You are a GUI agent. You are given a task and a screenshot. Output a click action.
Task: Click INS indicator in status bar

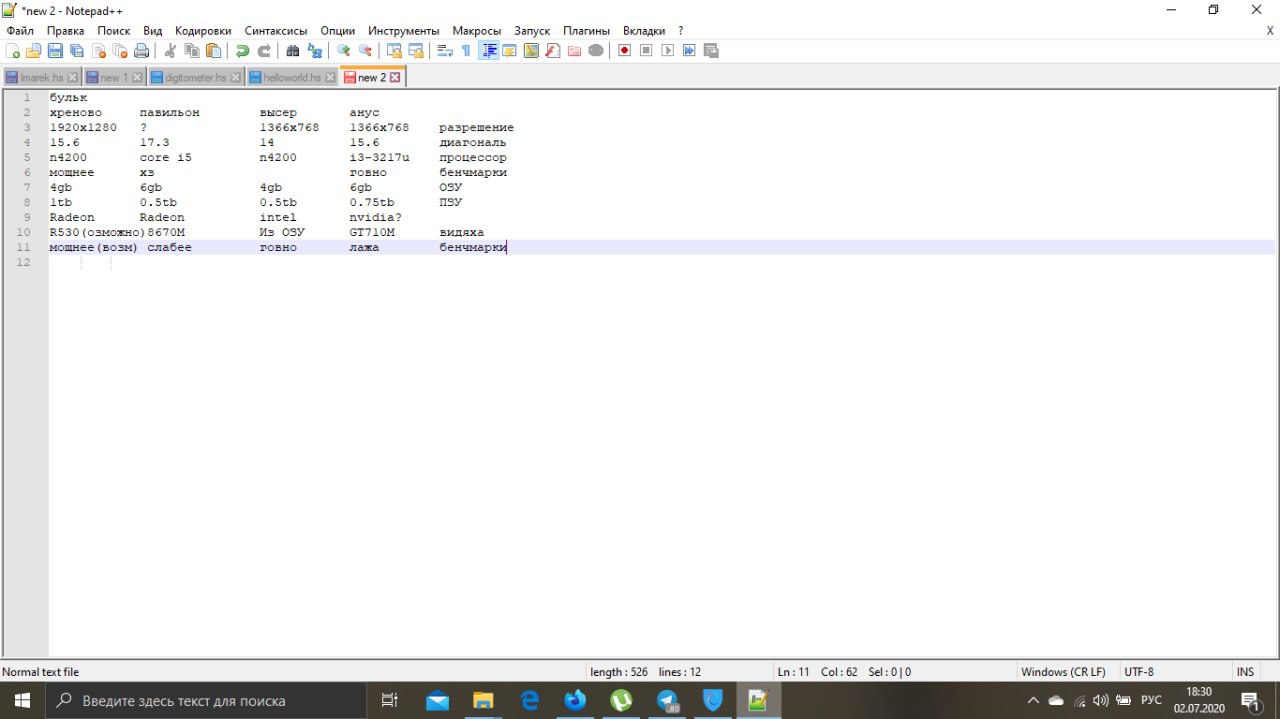1245,672
